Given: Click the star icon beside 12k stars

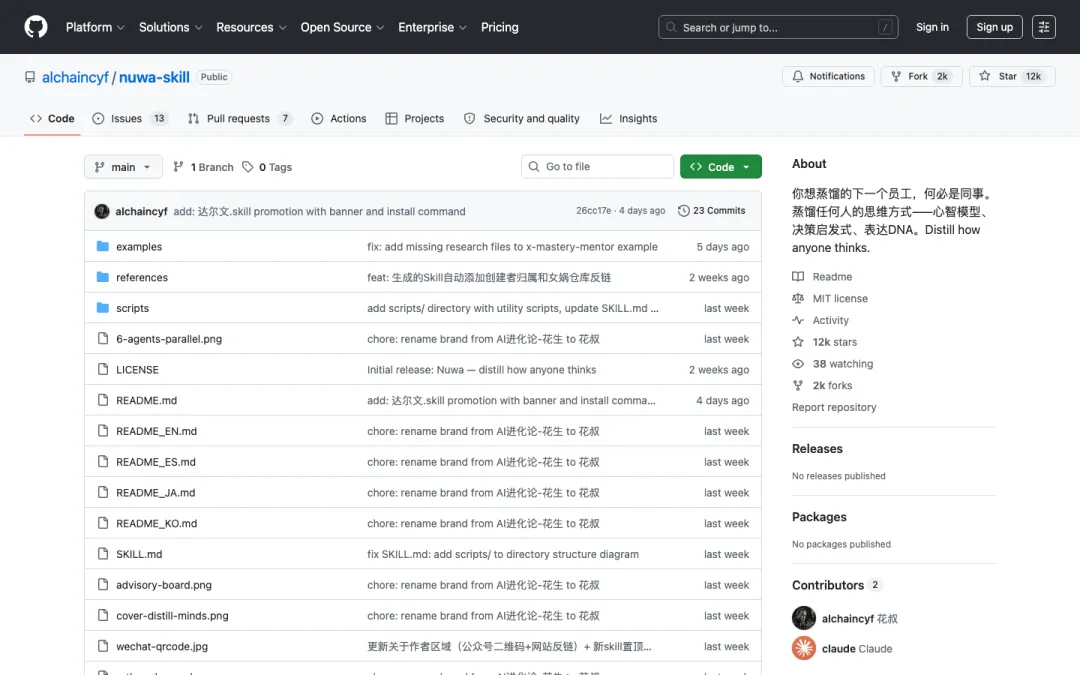Looking at the screenshot, I should coord(798,342).
